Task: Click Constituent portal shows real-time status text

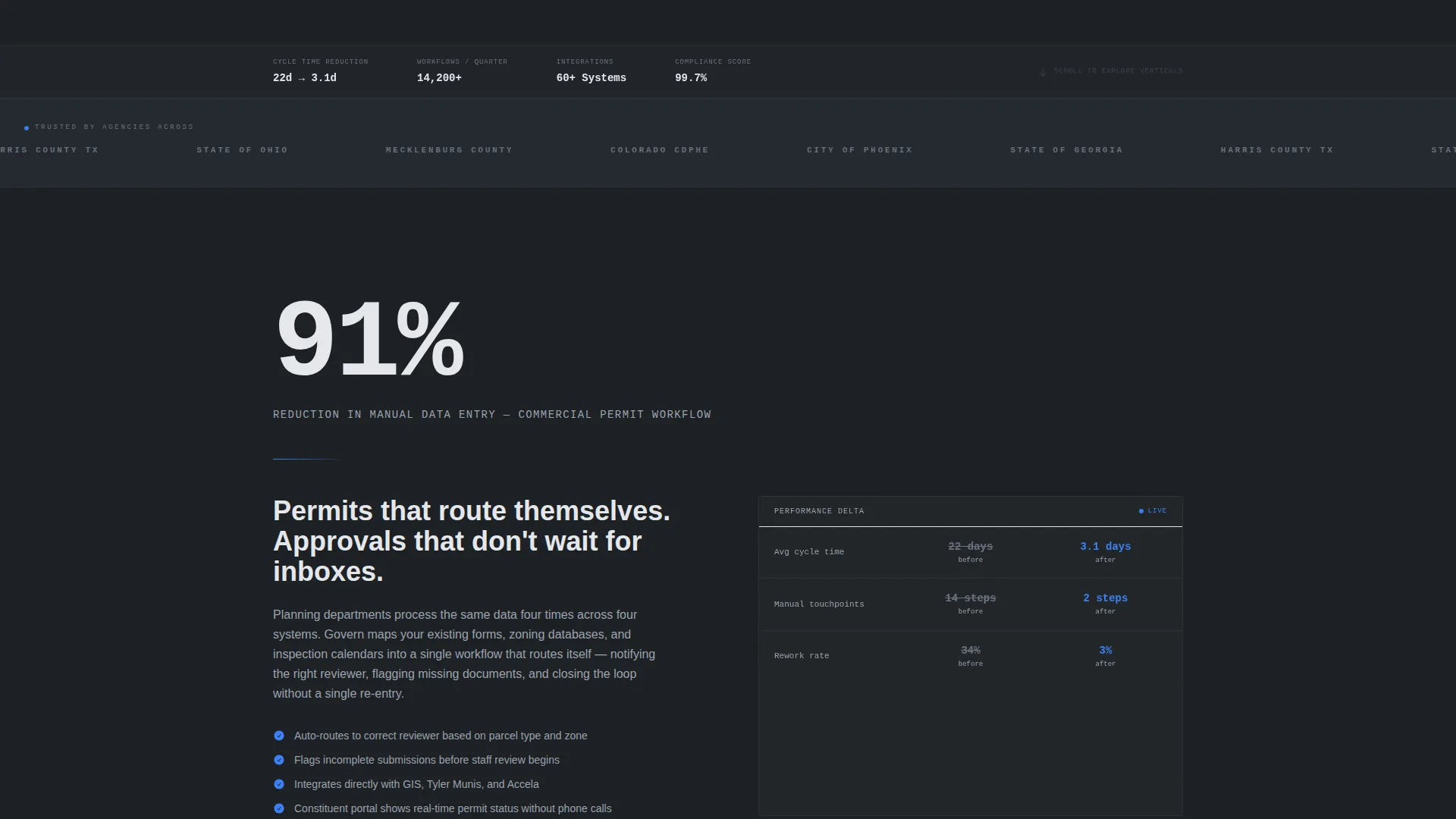Action: pos(453,808)
